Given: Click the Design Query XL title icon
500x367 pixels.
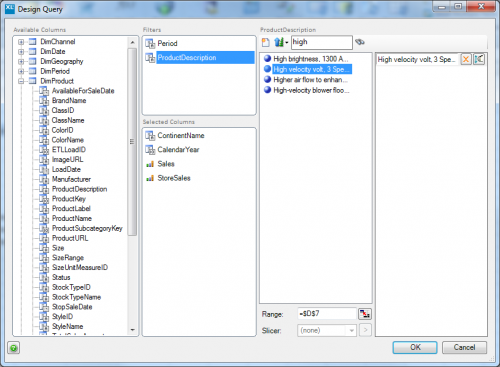Looking at the screenshot, I should (10, 9).
